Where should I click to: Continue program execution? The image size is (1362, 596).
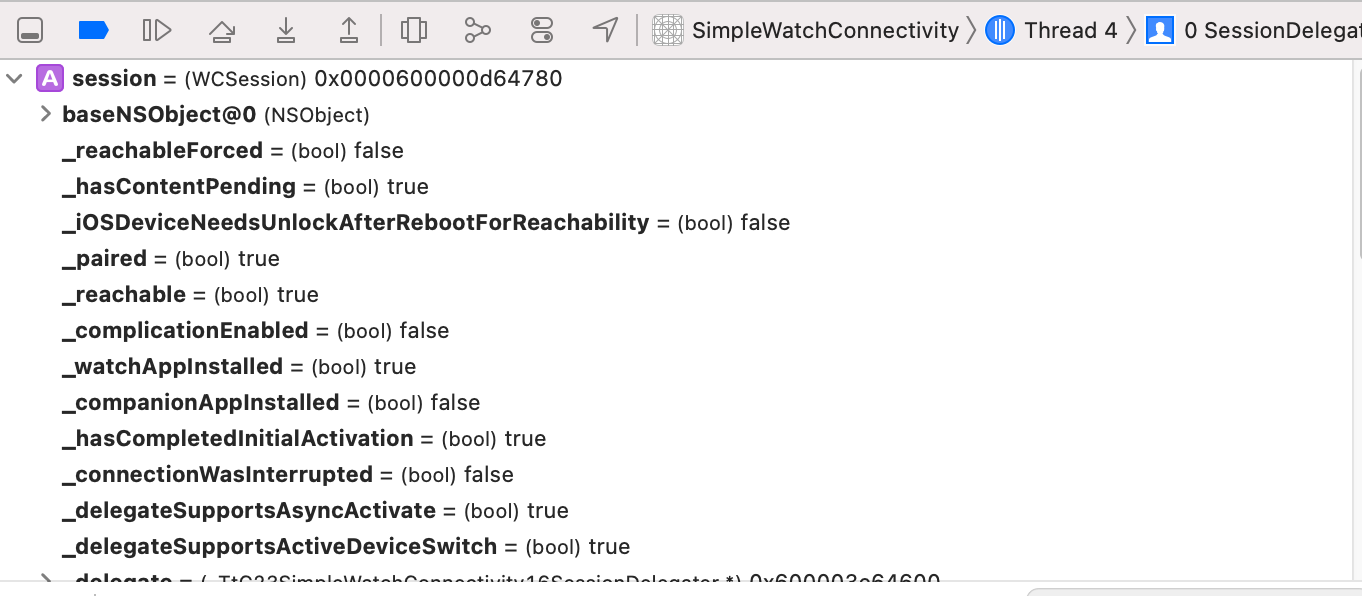coord(157,31)
